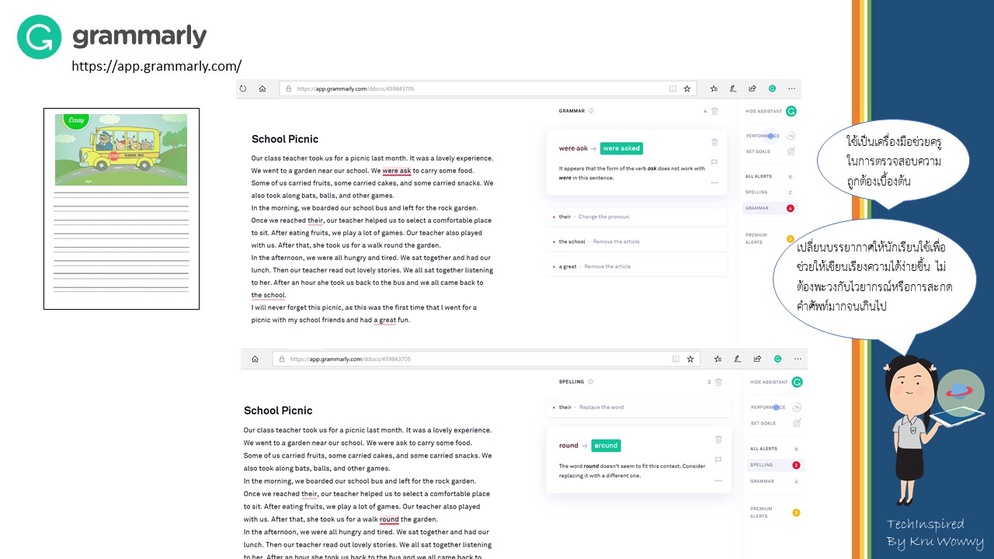The width and height of the screenshot is (994, 559).
Task: Click the info icon next to SPELLING heading
Action: 590,382
